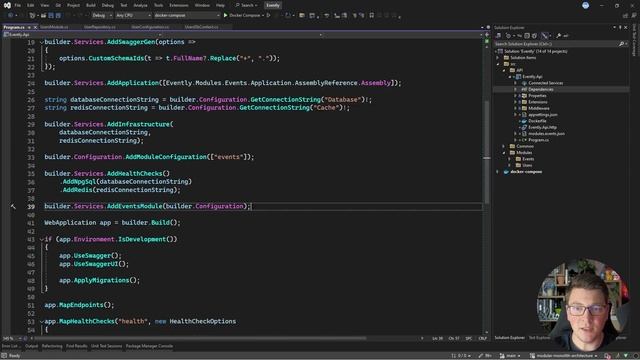Select Dockerfile in Solution Explorer

coord(537,121)
